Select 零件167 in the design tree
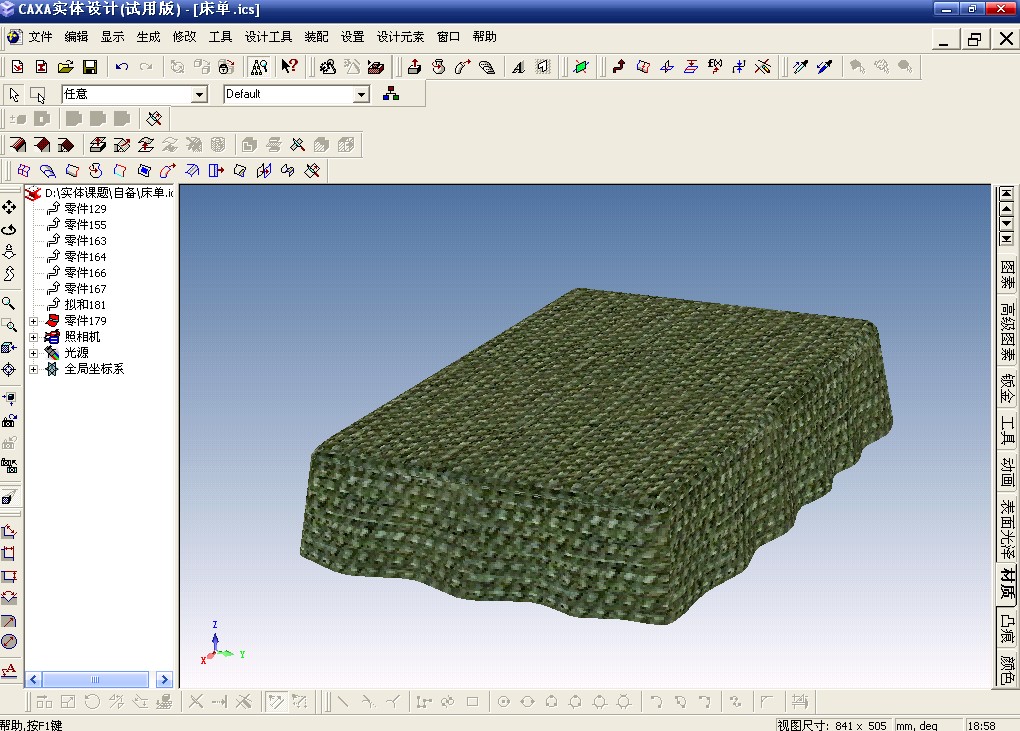The image size is (1020, 731). pyautogui.click(x=85, y=289)
